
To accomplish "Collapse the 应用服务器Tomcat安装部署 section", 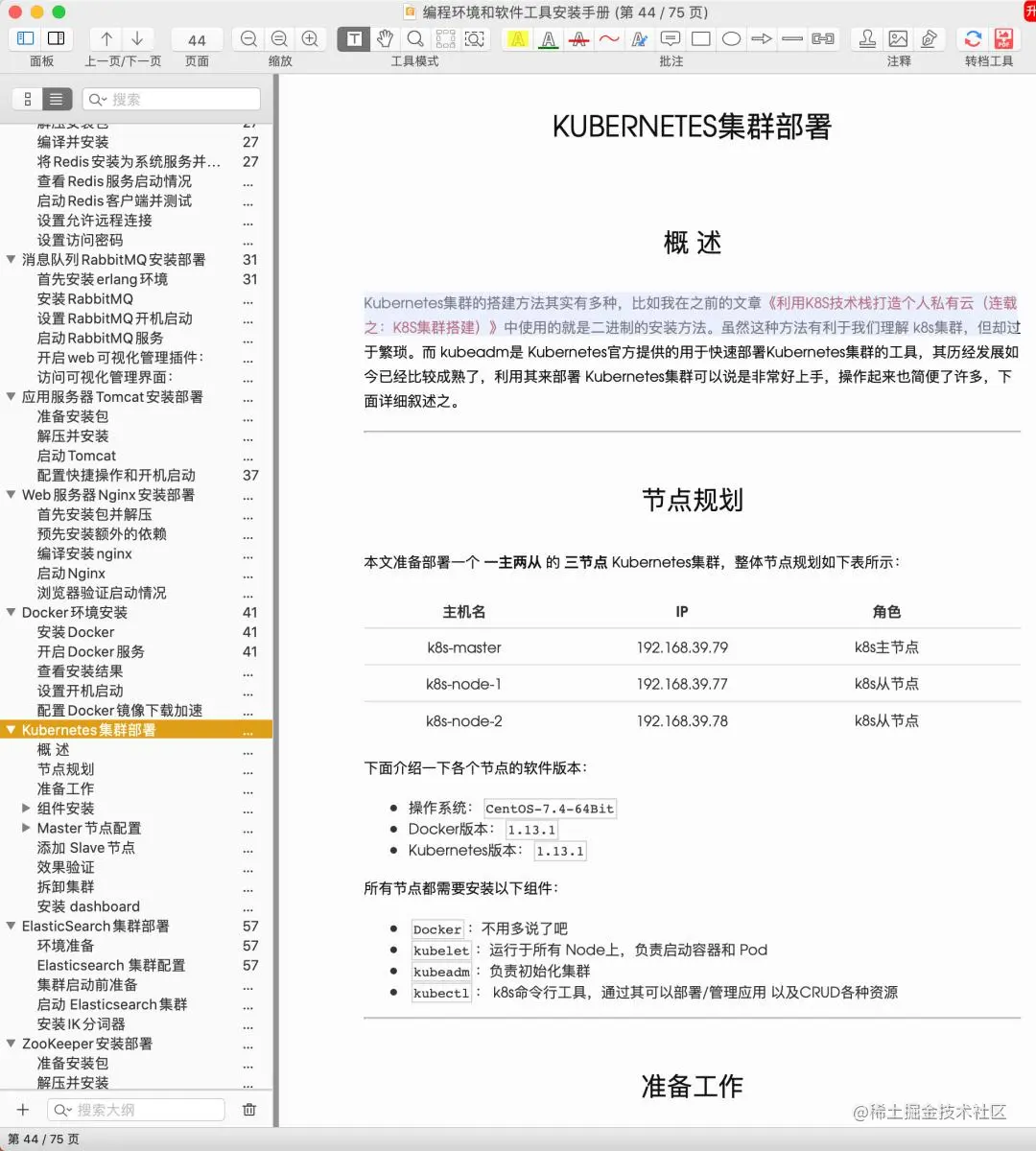I will click(x=12, y=396).
